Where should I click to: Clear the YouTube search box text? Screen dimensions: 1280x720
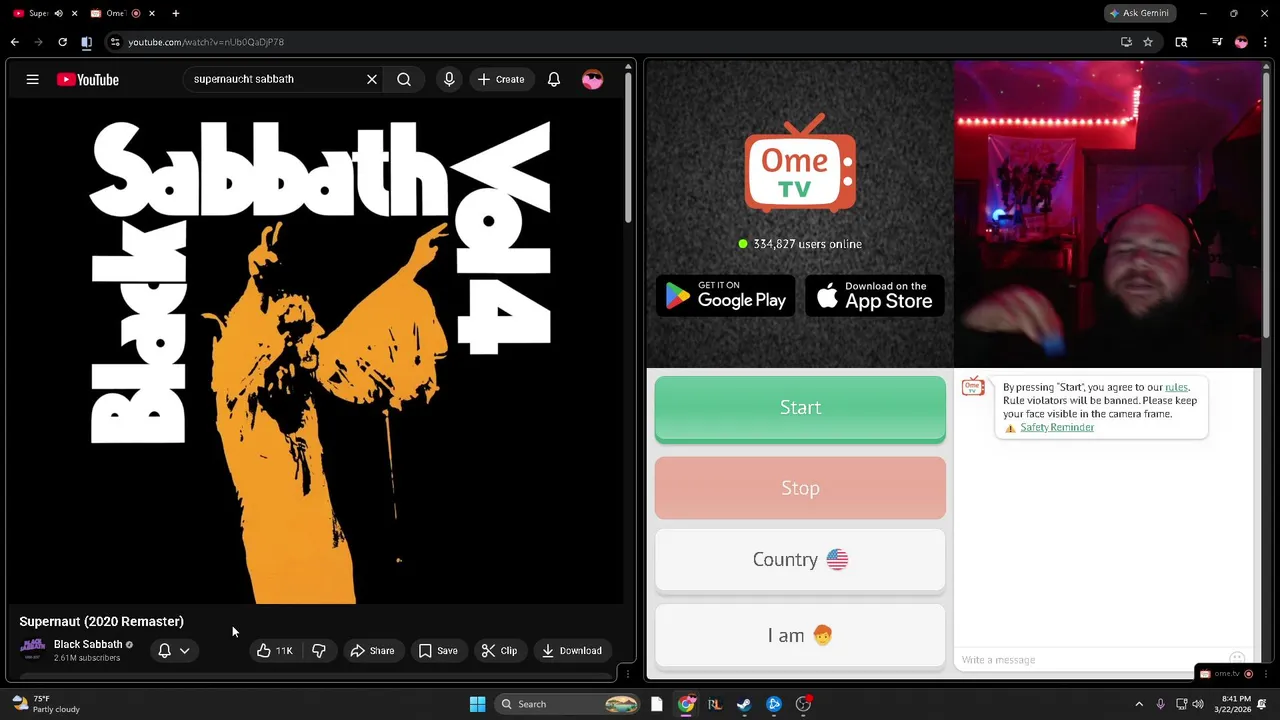[372, 79]
